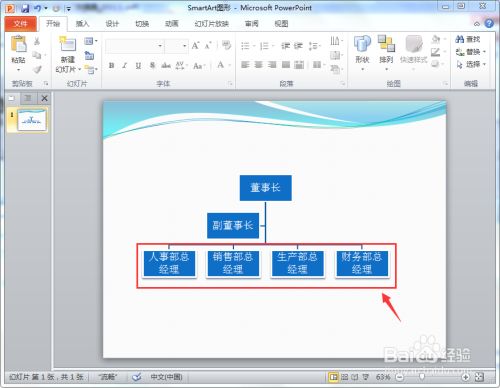This screenshot has height=388, width=500.
Task: Select the 董事长 box in the chart
Action: tap(266, 188)
